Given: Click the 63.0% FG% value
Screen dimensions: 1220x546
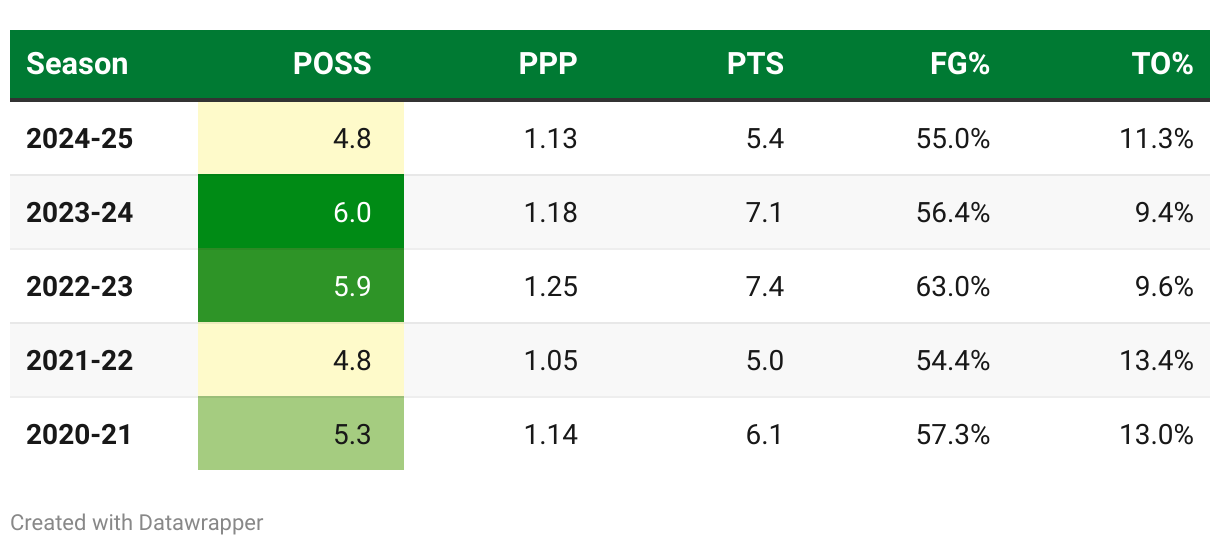Looking at the screenshot, I should pos(953,286).
